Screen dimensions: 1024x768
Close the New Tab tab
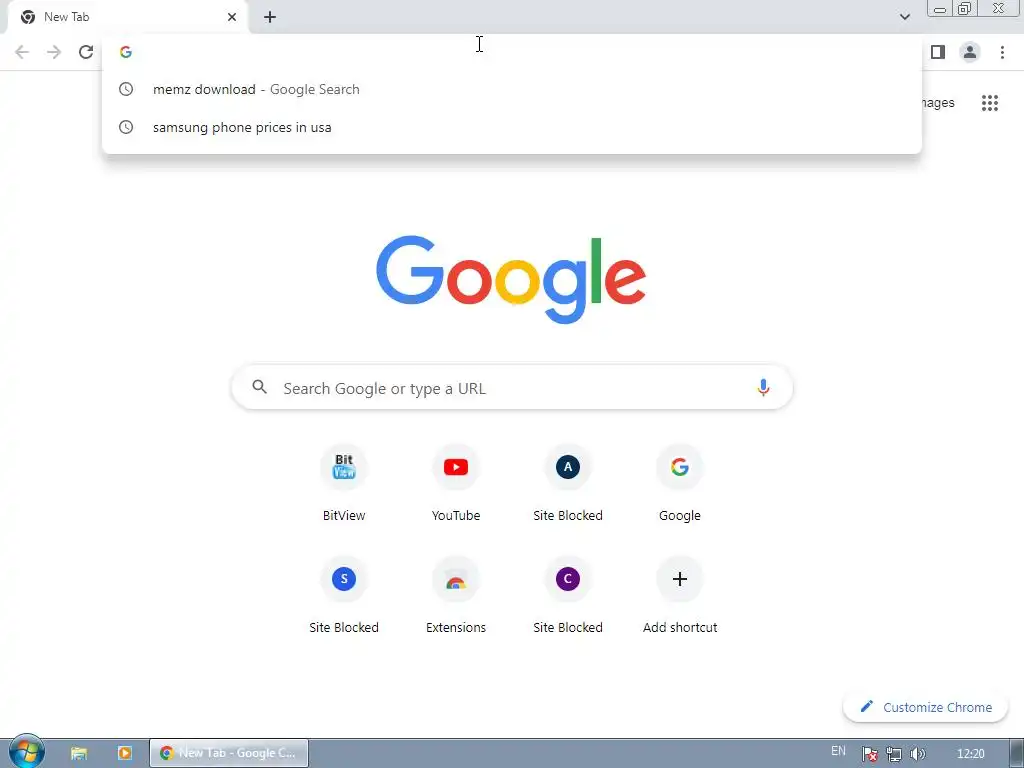tap(232, 17)
